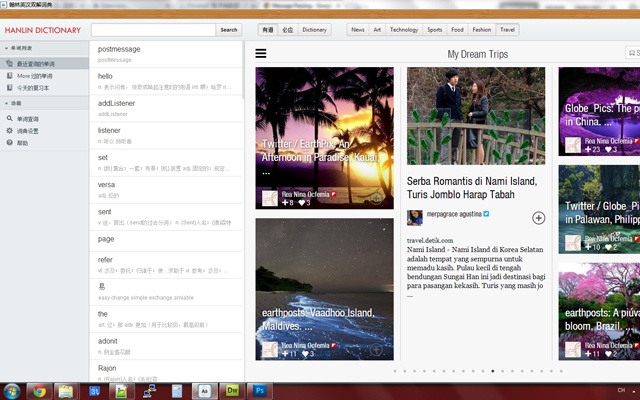
Task: Select the word 'page' in list
Action: coord(166,241)
